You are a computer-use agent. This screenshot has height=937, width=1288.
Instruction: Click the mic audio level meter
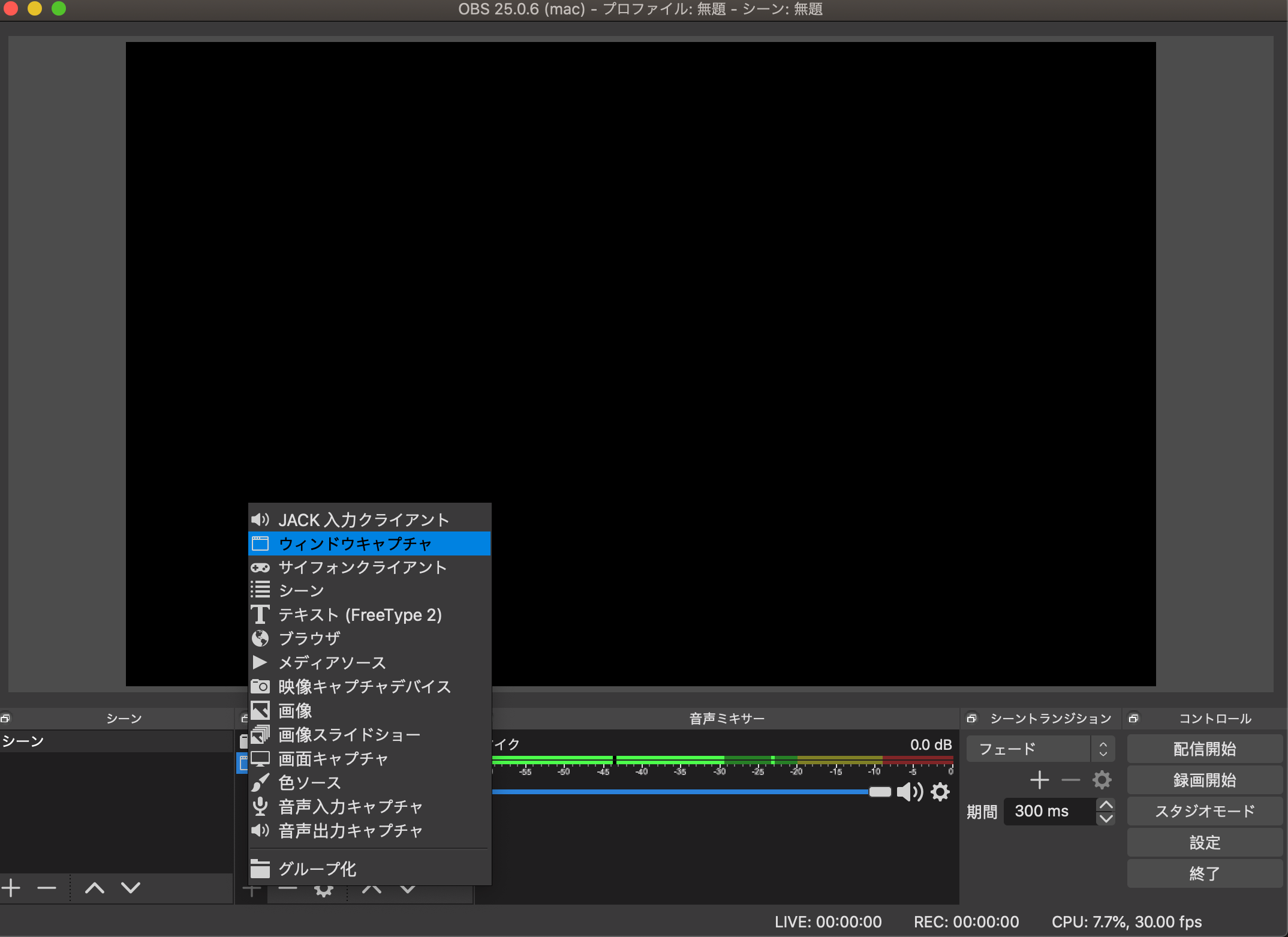(x=722, y=760)
